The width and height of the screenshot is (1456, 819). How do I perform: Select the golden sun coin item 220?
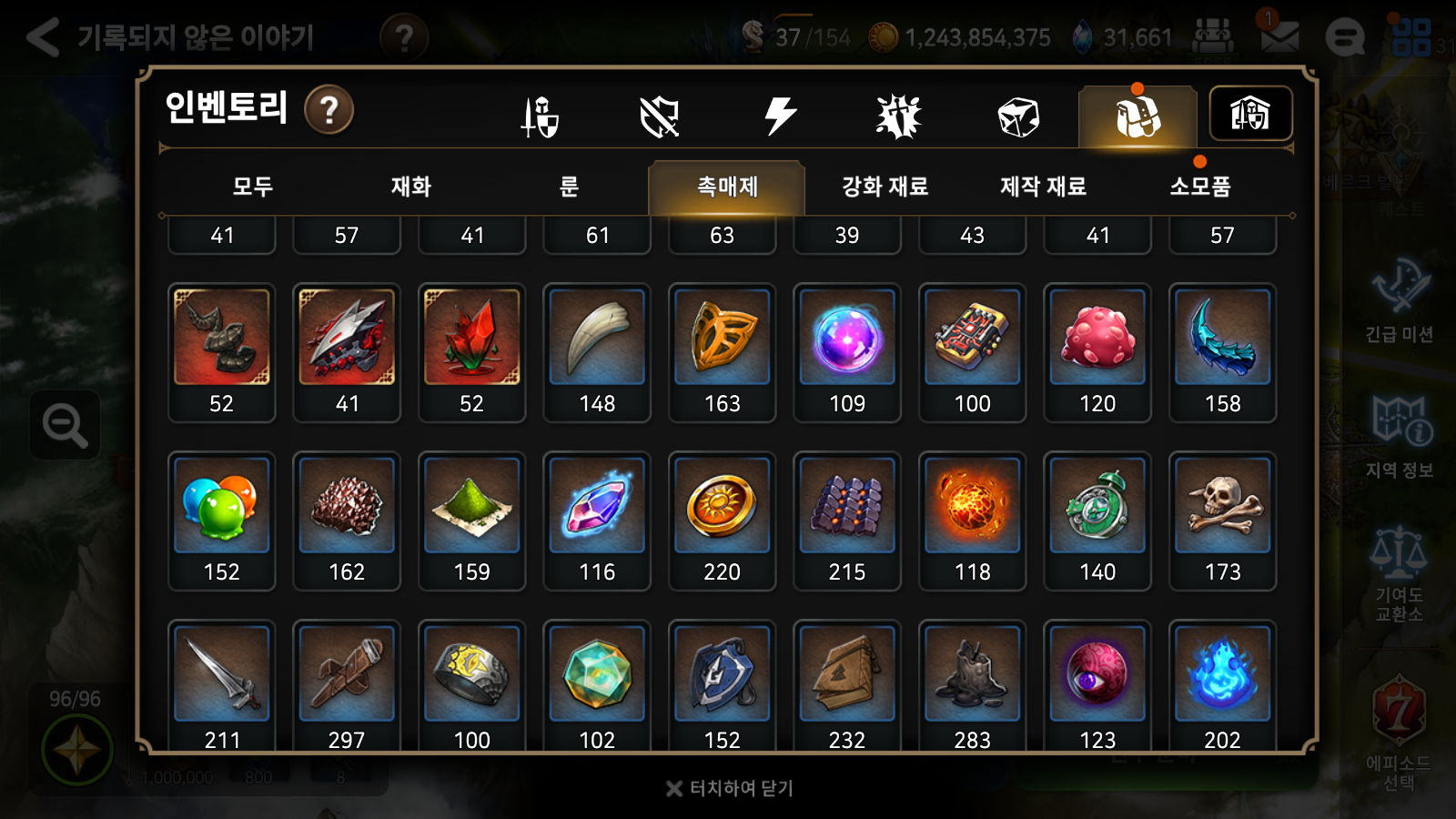click(x=722, y=521)
